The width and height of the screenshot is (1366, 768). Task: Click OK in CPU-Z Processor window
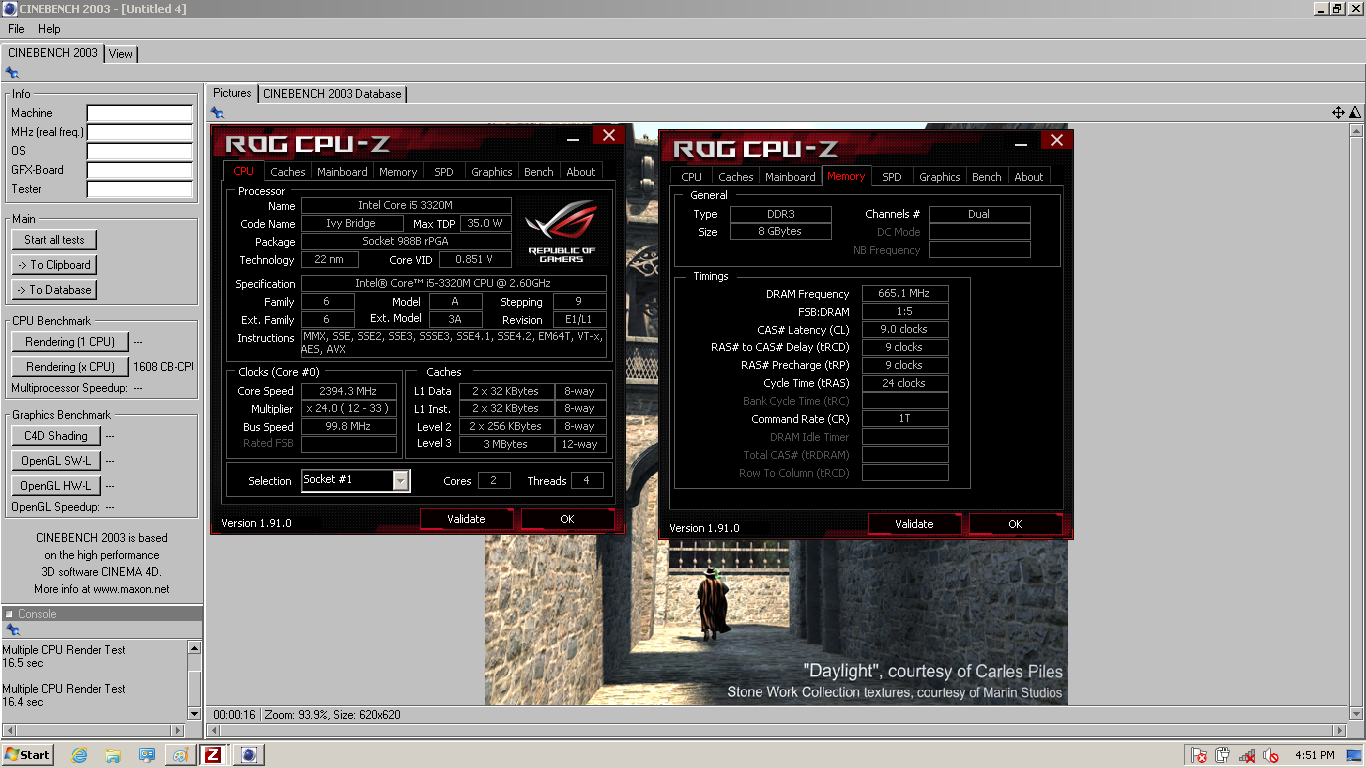pos(567,519)
